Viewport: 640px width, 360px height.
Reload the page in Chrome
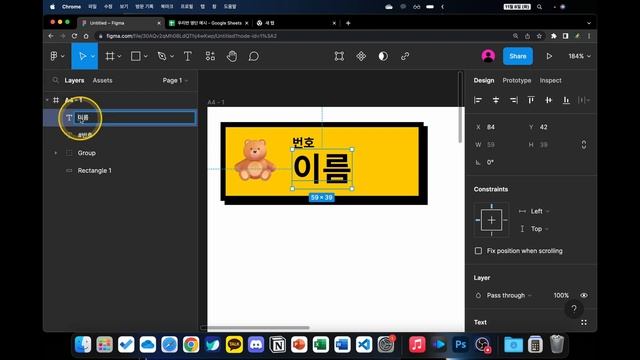(74, 36)
